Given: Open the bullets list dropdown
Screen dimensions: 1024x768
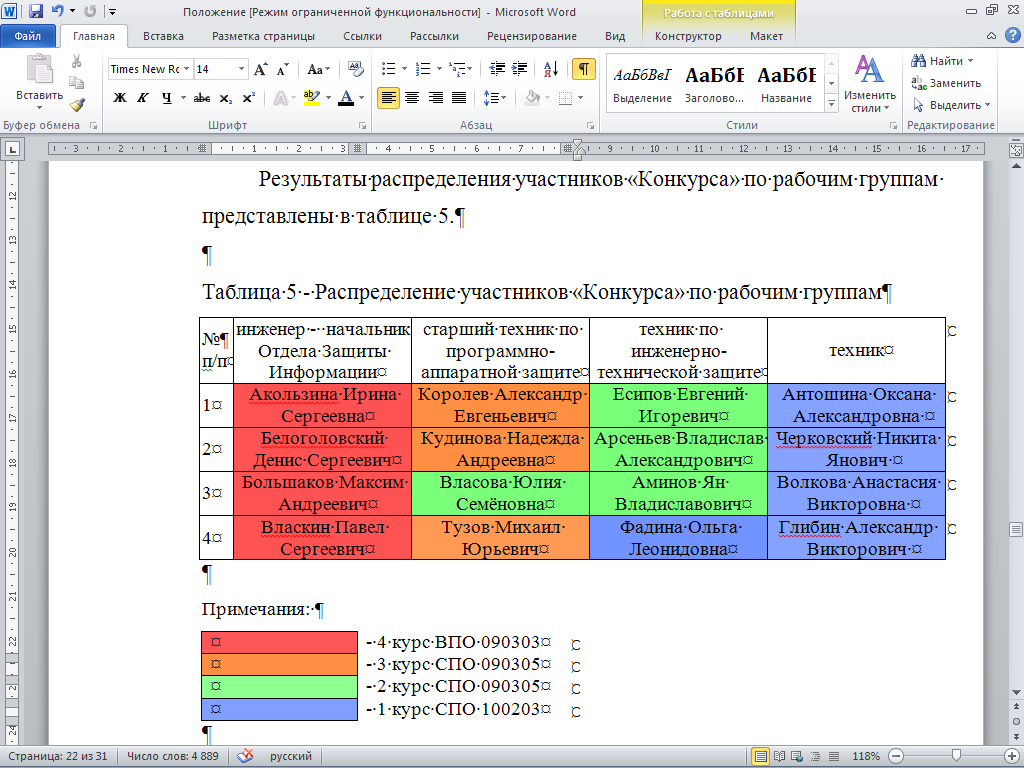Looking at the screenshot, I should (404, 69).
